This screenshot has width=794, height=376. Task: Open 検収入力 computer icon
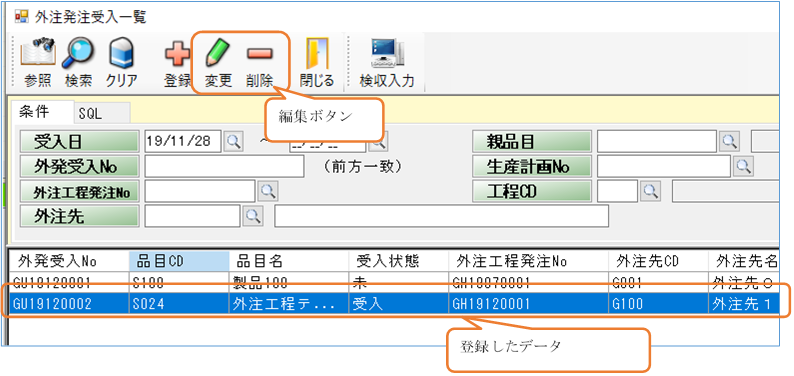pos(387,53)
